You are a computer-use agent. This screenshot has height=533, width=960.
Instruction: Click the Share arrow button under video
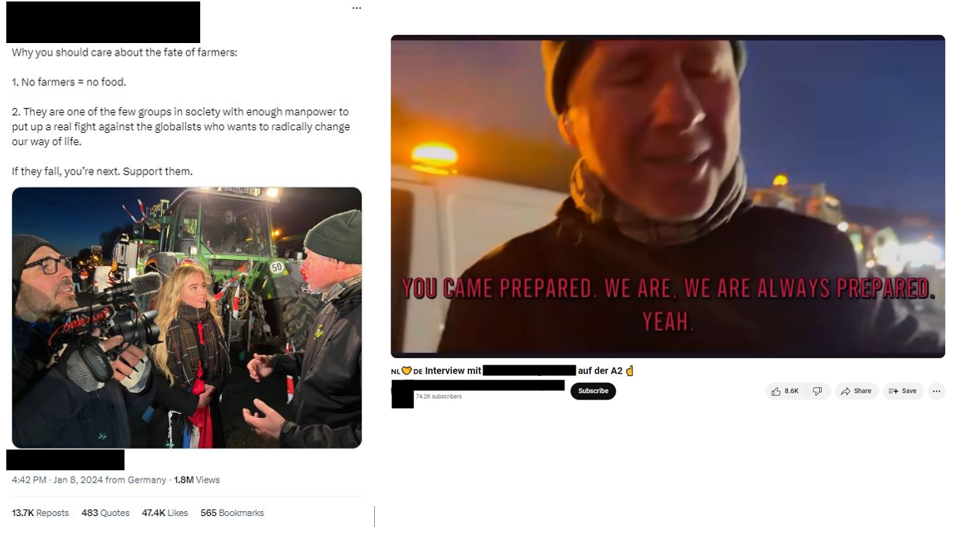[x=856, y=391]
